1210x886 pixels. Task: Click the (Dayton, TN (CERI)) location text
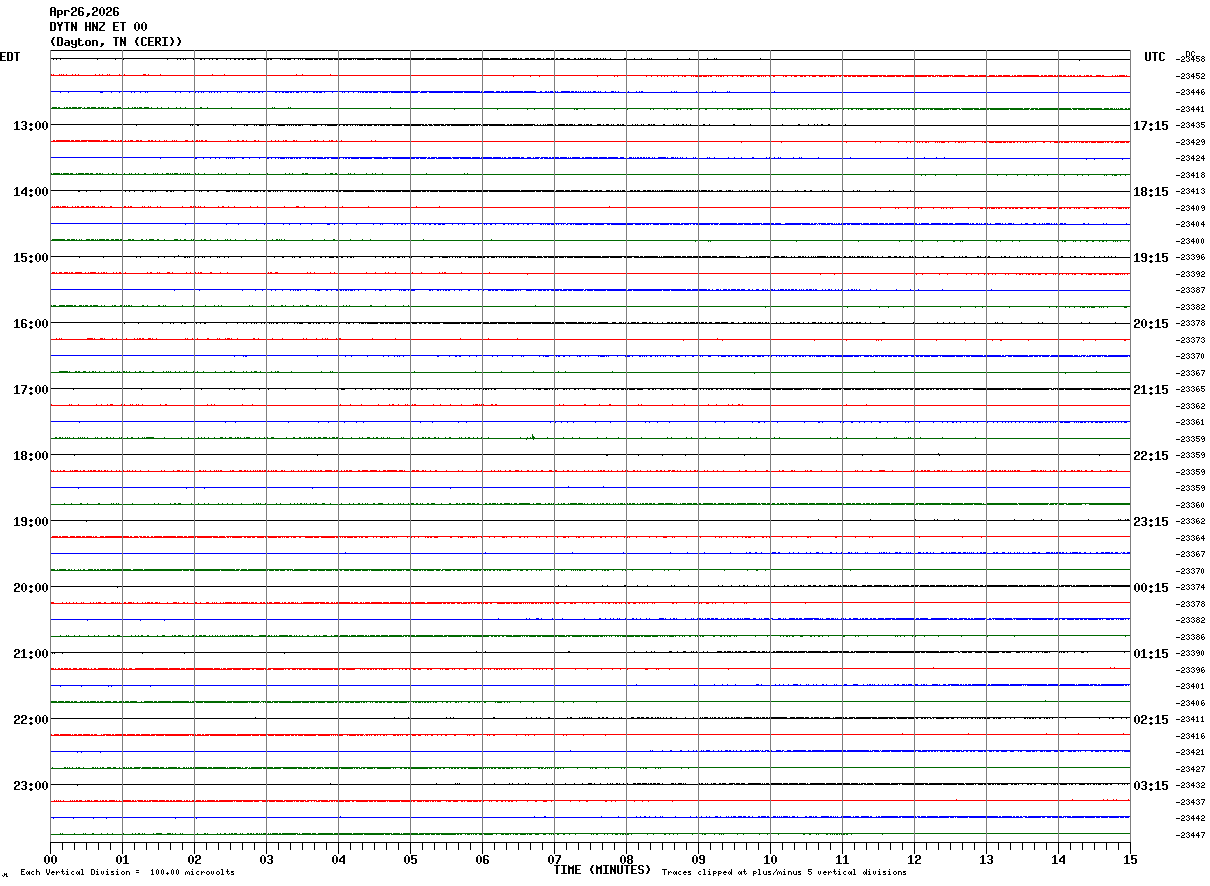click(x=116, y=42)
